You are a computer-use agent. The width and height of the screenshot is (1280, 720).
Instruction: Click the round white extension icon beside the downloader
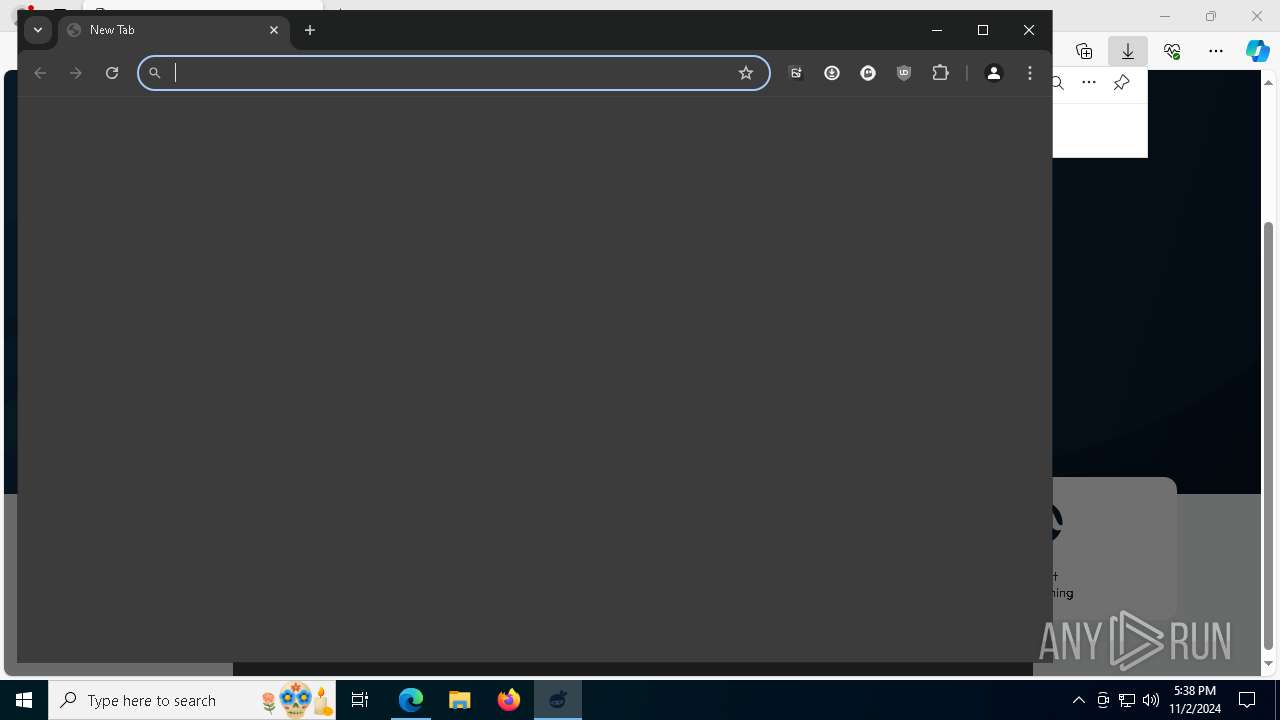(x=868, y=73)
